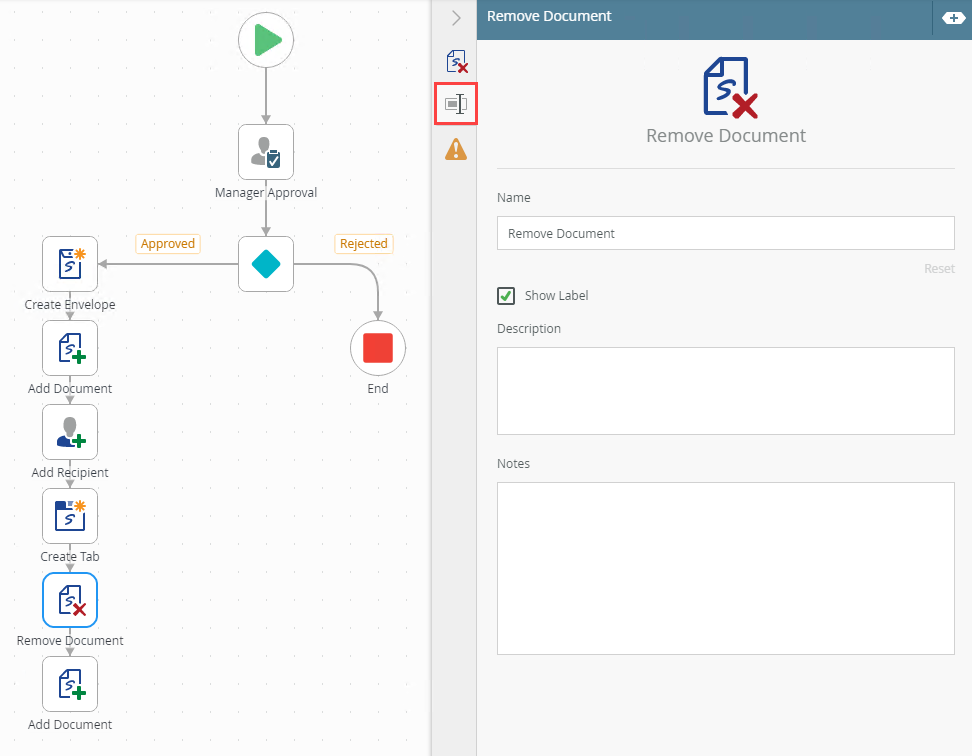
Task: Click the Rejected outcome label
Action: click(x=363, y=244)
